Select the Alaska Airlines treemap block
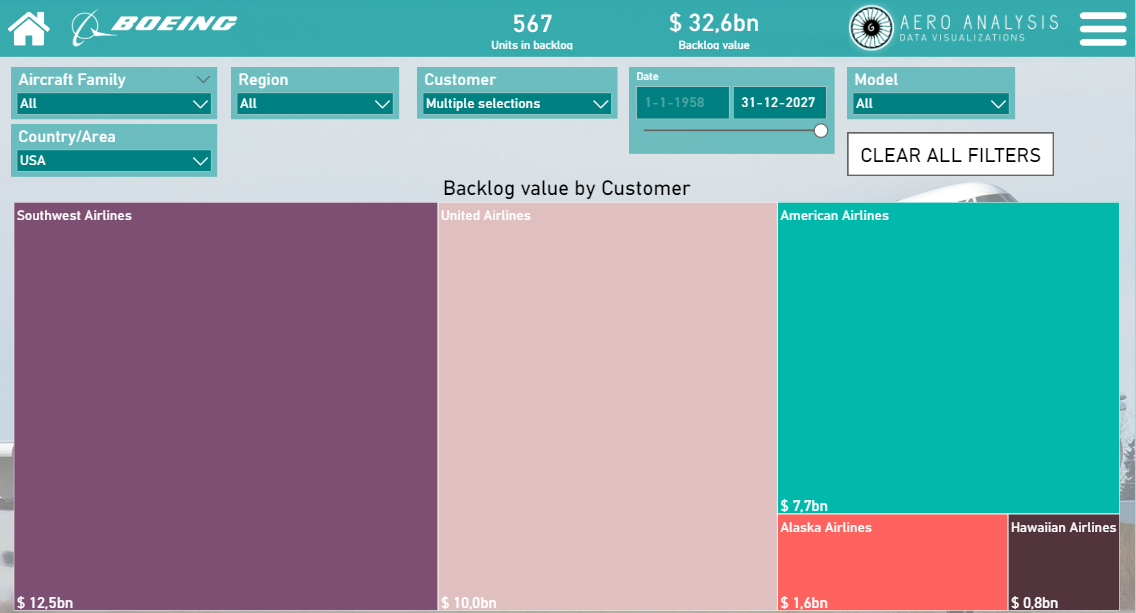 pos(893,562)
